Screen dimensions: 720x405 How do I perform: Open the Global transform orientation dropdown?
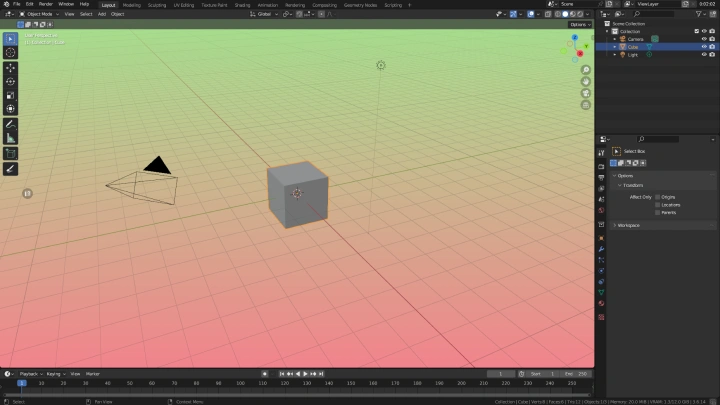click(x=264, y=14)
